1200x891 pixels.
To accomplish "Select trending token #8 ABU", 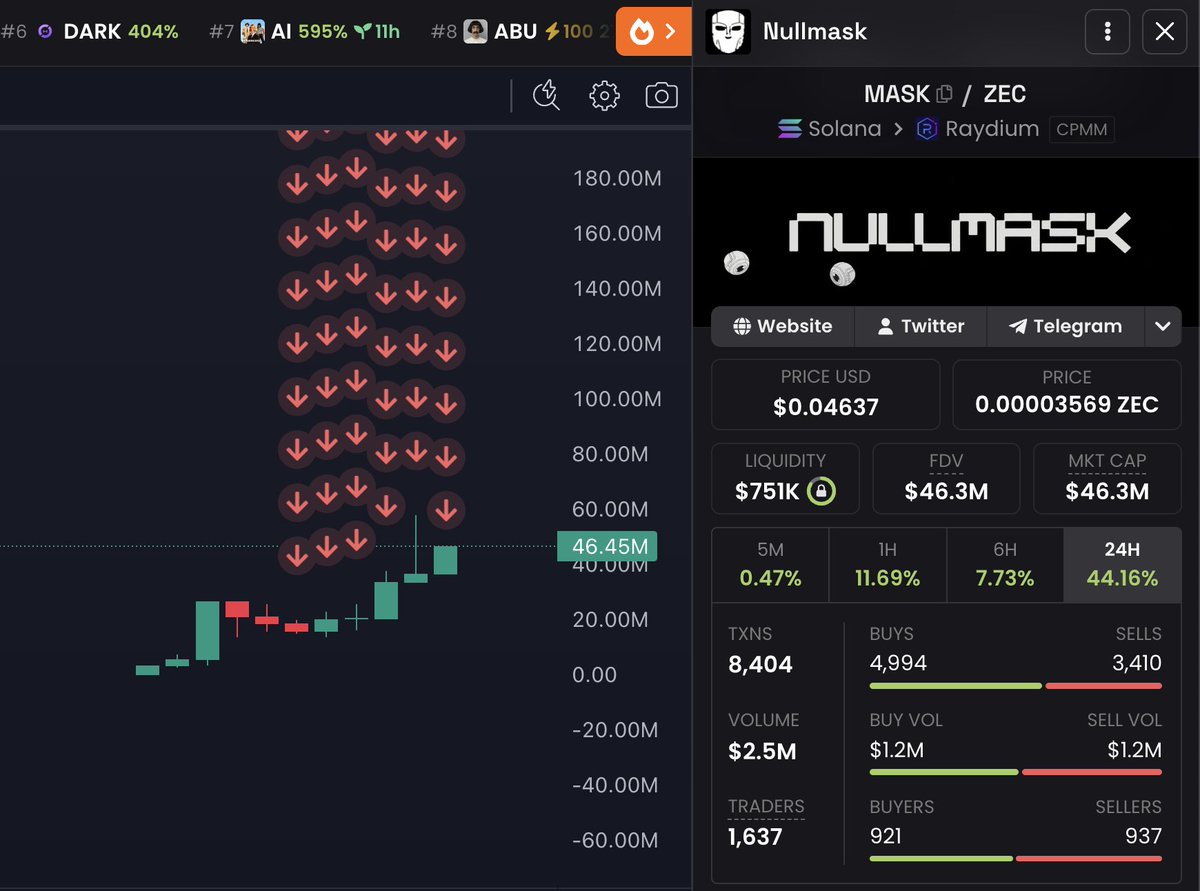I will coord(520,32).
